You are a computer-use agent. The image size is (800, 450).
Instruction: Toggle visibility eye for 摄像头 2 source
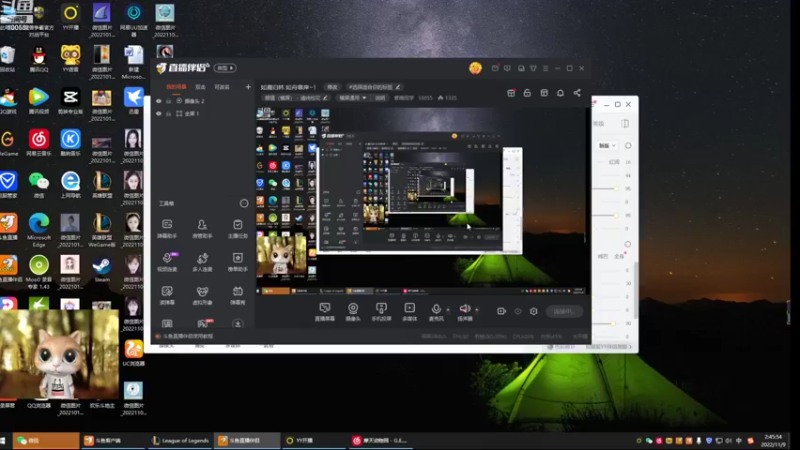pyautogui.click(x=159, y=101)
